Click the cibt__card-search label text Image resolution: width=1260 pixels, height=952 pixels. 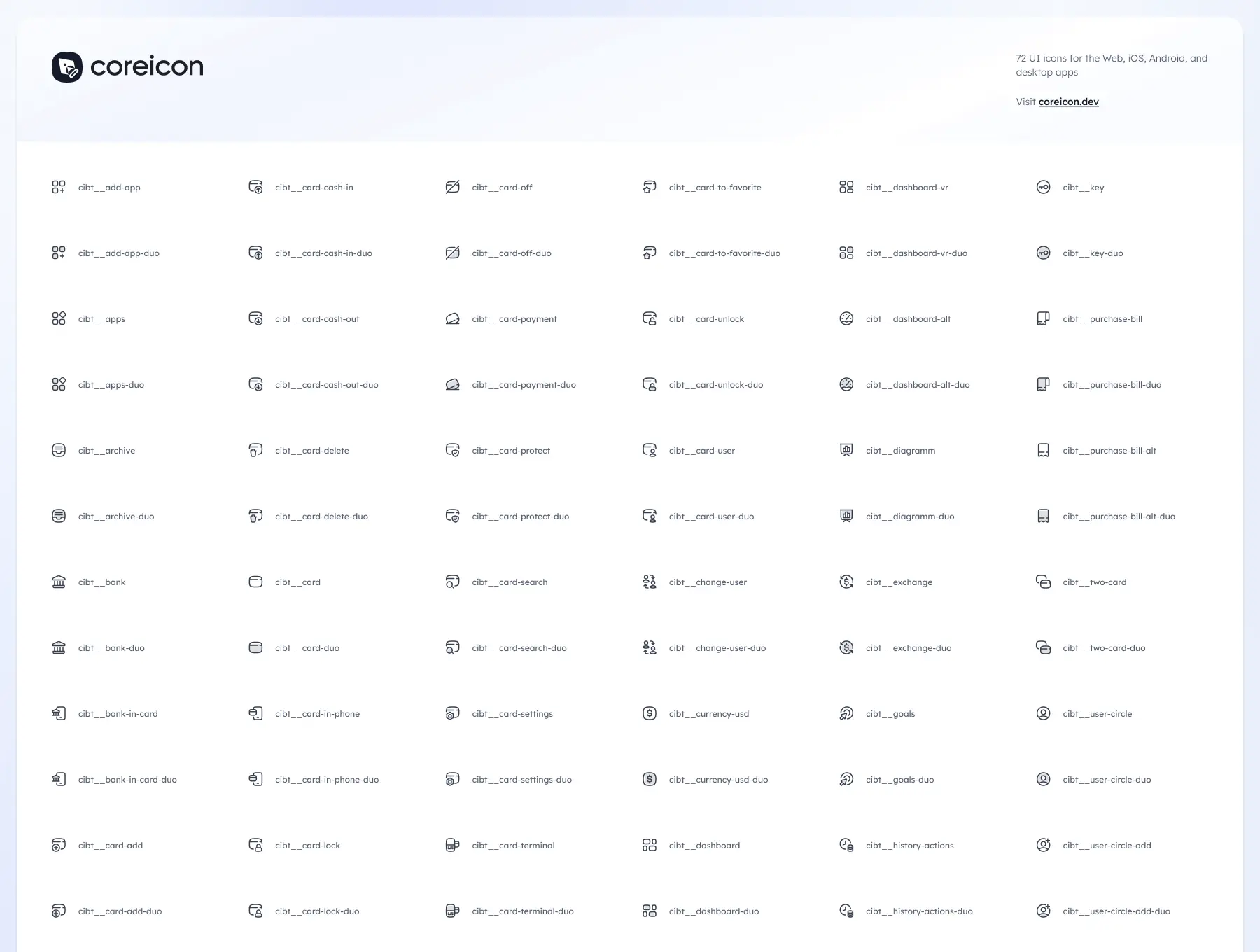point(510,582)
